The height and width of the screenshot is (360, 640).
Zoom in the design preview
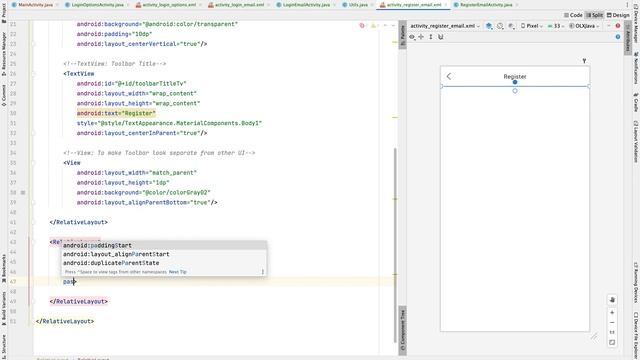click(x=612, y=313)
